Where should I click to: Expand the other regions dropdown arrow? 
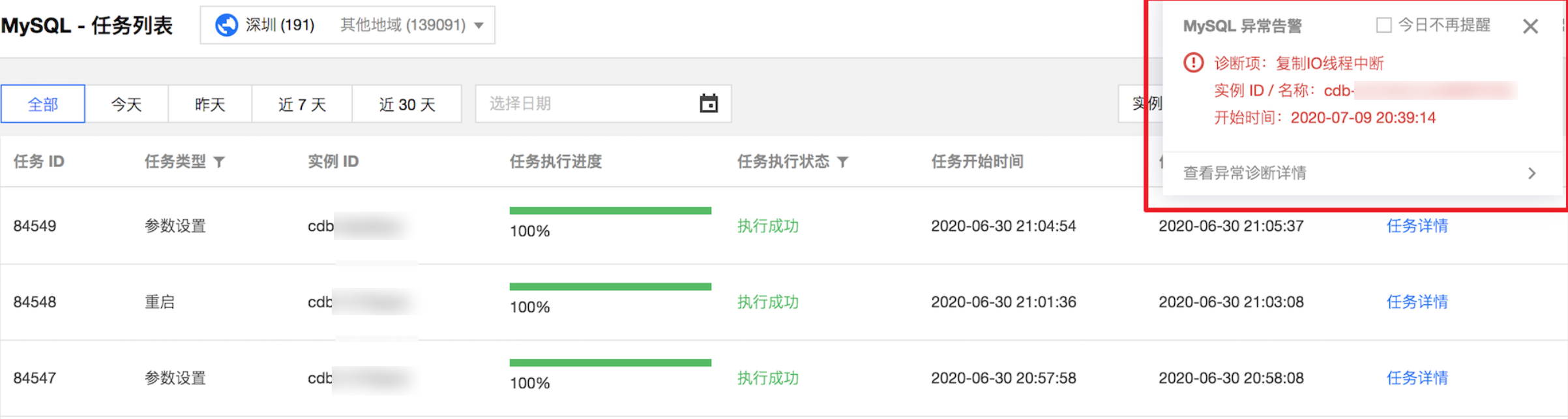[x=479, y=26]
